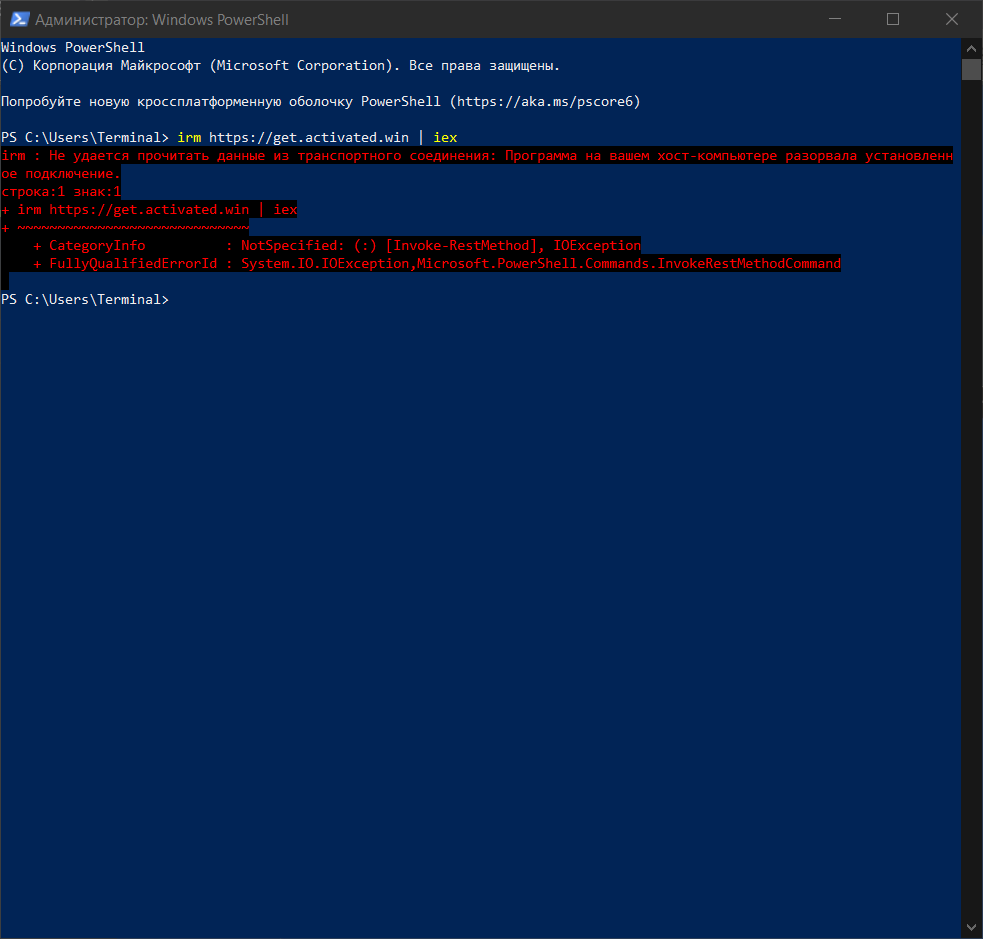The image size is (983, 939).
Task: Click the Microsoft Corporation copyright line
Action: [x=280, y=65]
